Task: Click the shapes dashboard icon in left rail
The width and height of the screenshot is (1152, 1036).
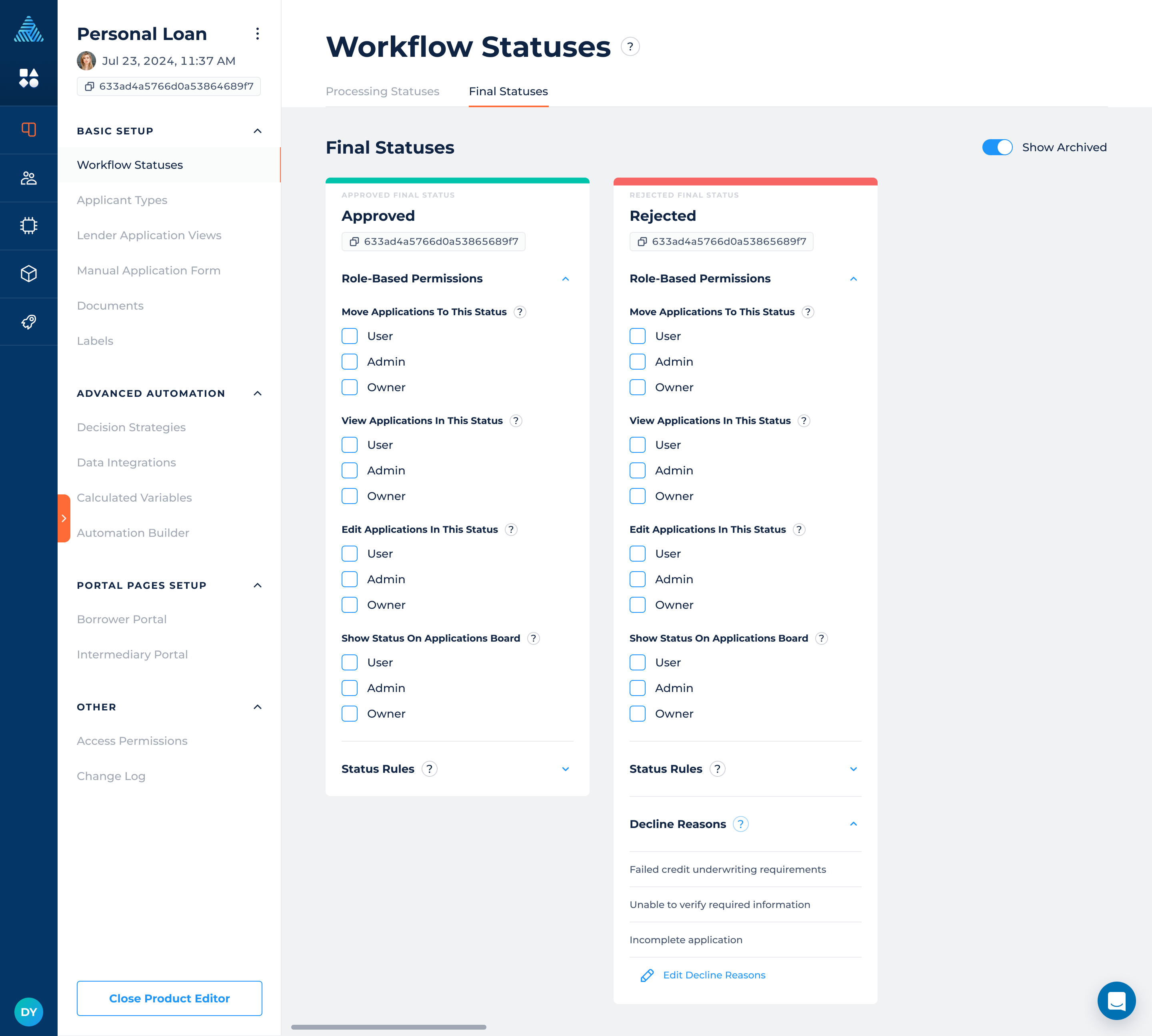Action: [x=28, y=78]
